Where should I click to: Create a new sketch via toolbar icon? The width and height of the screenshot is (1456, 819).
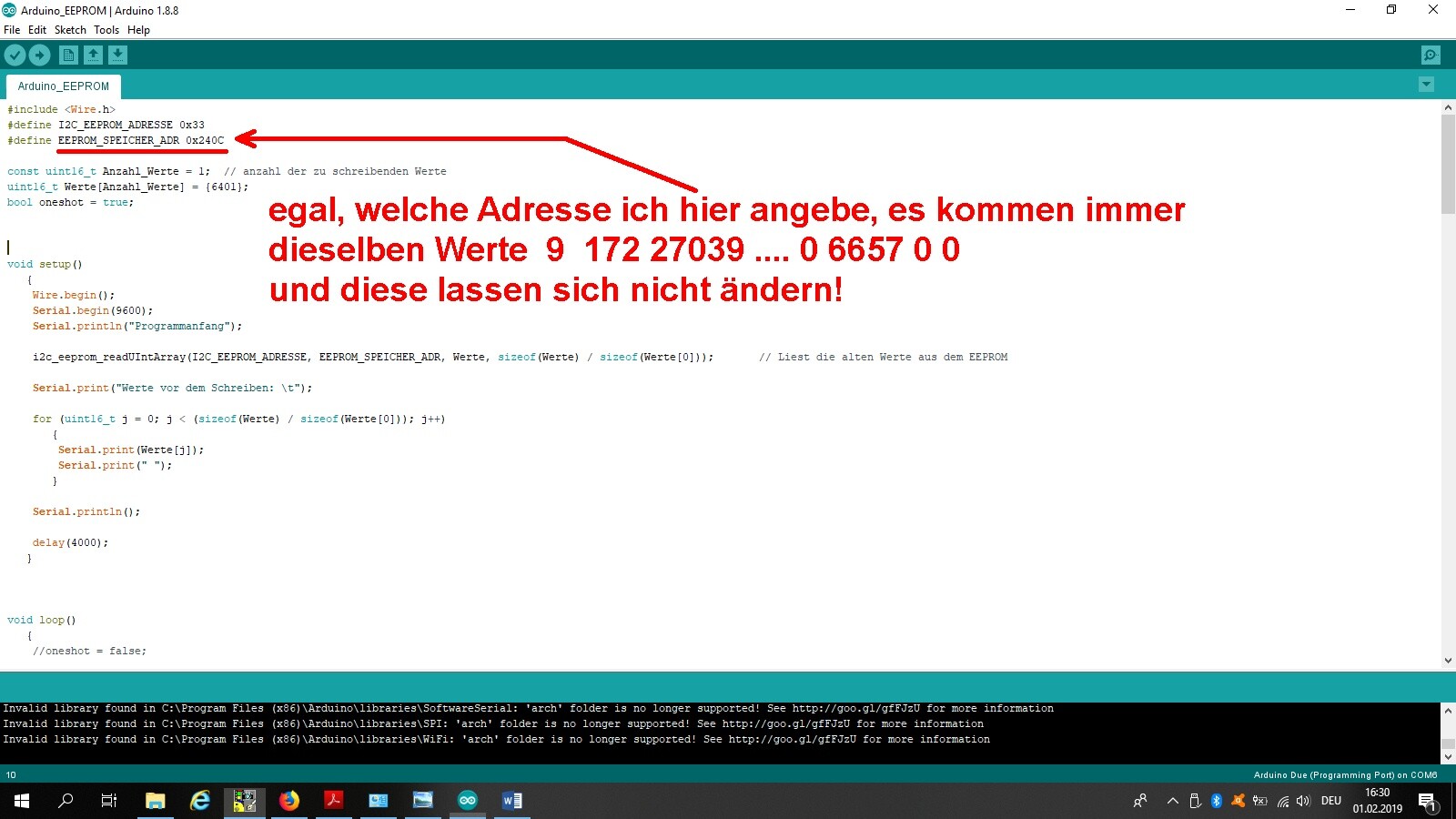click(x=67, y=55)
